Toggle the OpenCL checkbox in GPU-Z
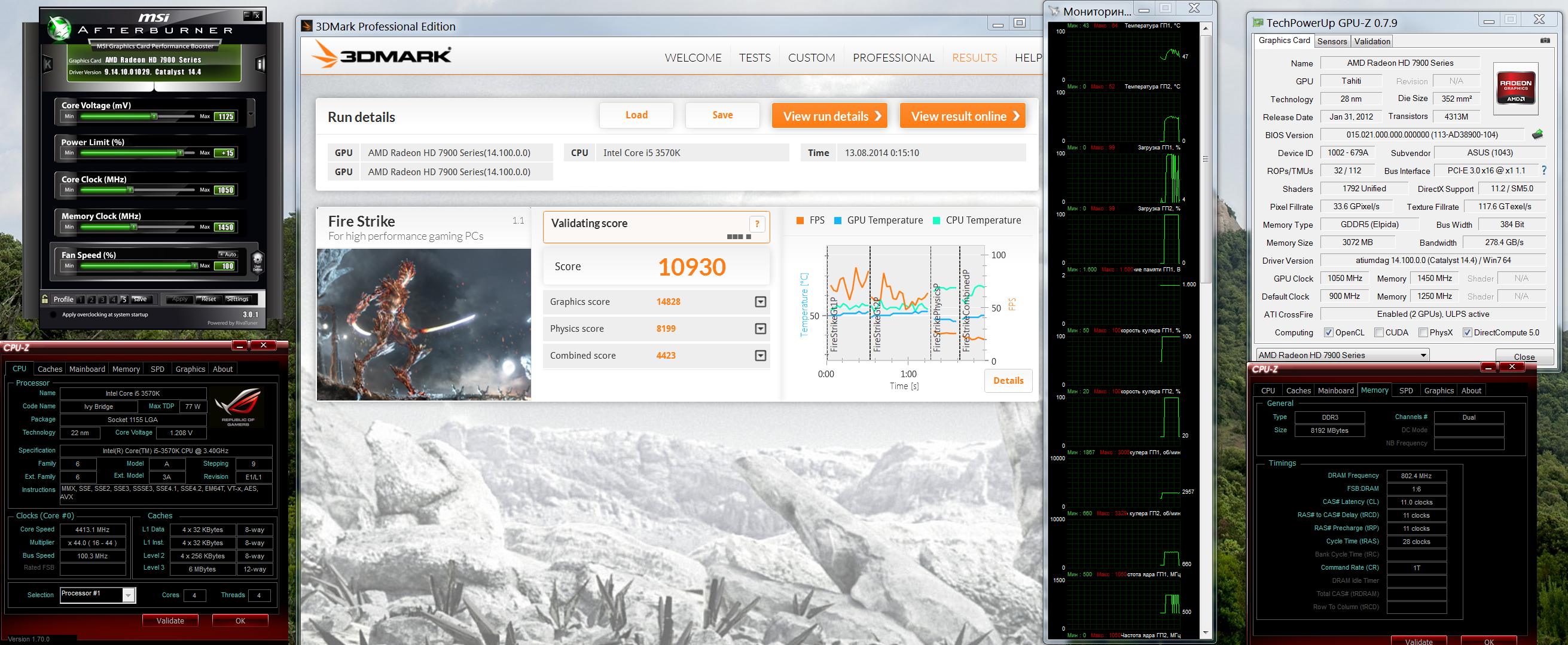The width and height of the screenshot is (1568, 645). coord(1328,333)
